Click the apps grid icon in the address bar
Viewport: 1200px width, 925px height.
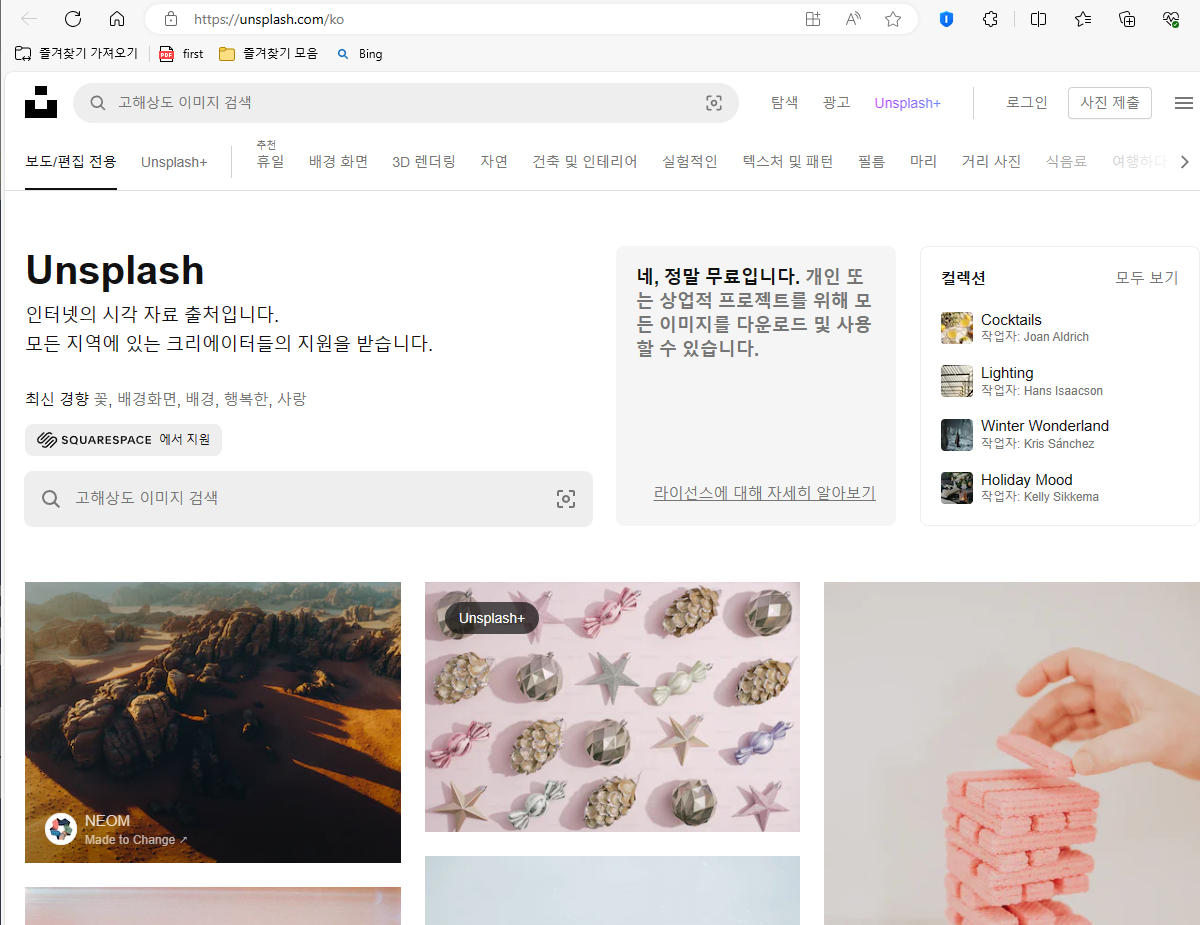coord(813,19)
